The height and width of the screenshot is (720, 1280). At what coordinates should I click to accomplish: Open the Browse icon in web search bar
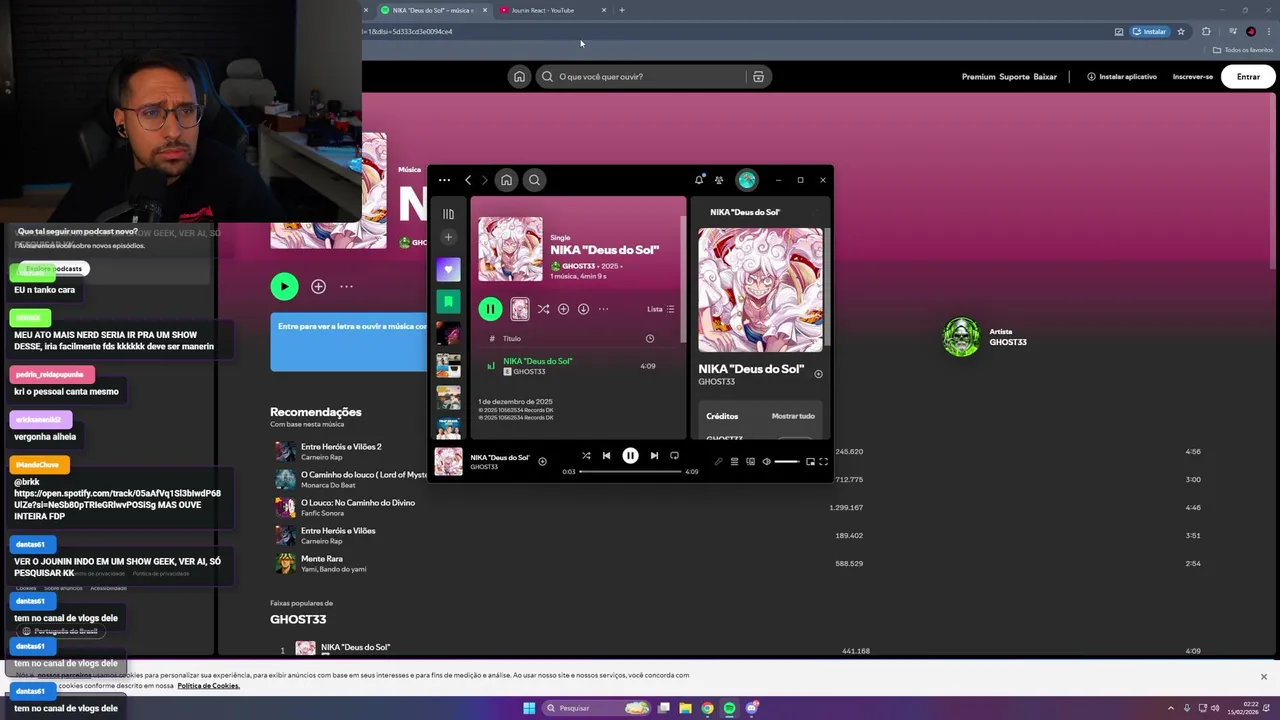(x=758, y=76)
